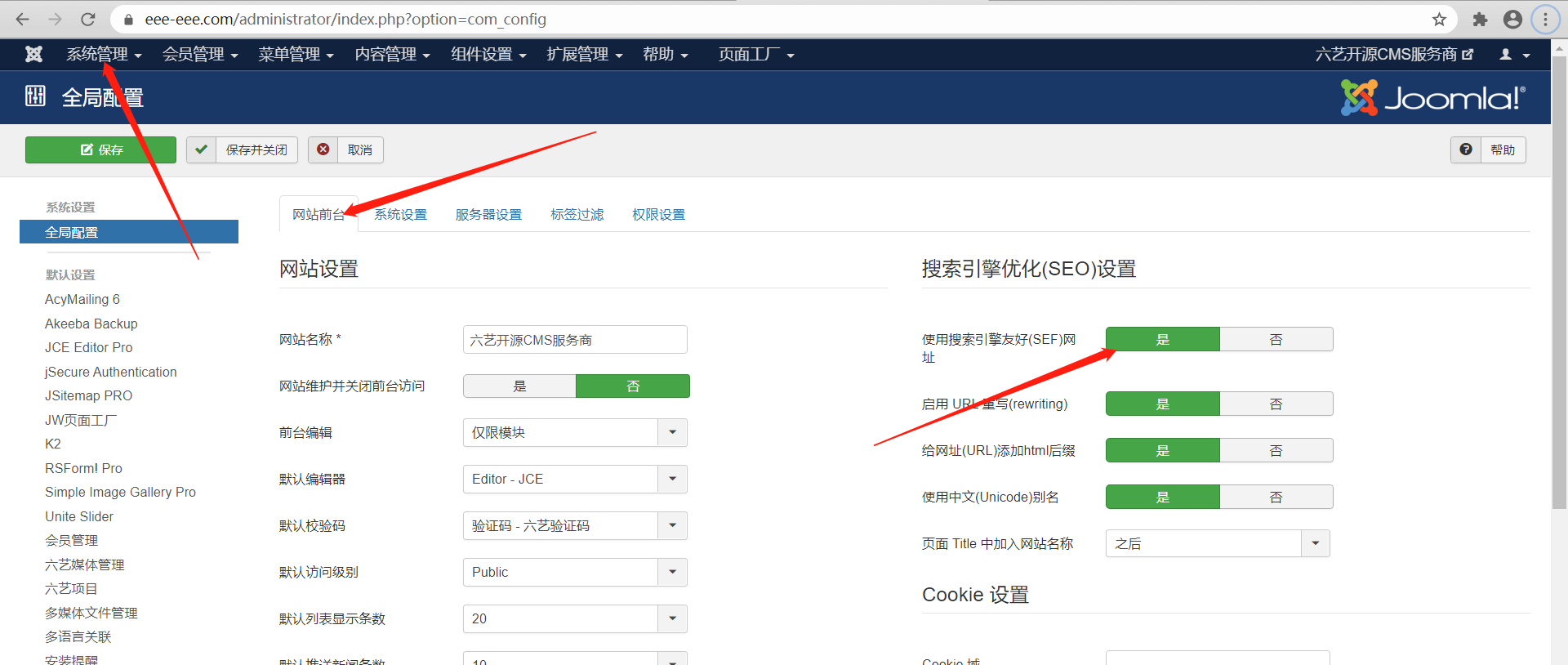Open JCE Editor Pro in the sidebar
Image resolution: width=1568 pixels, height=665 pixels.
coord(88,347)
